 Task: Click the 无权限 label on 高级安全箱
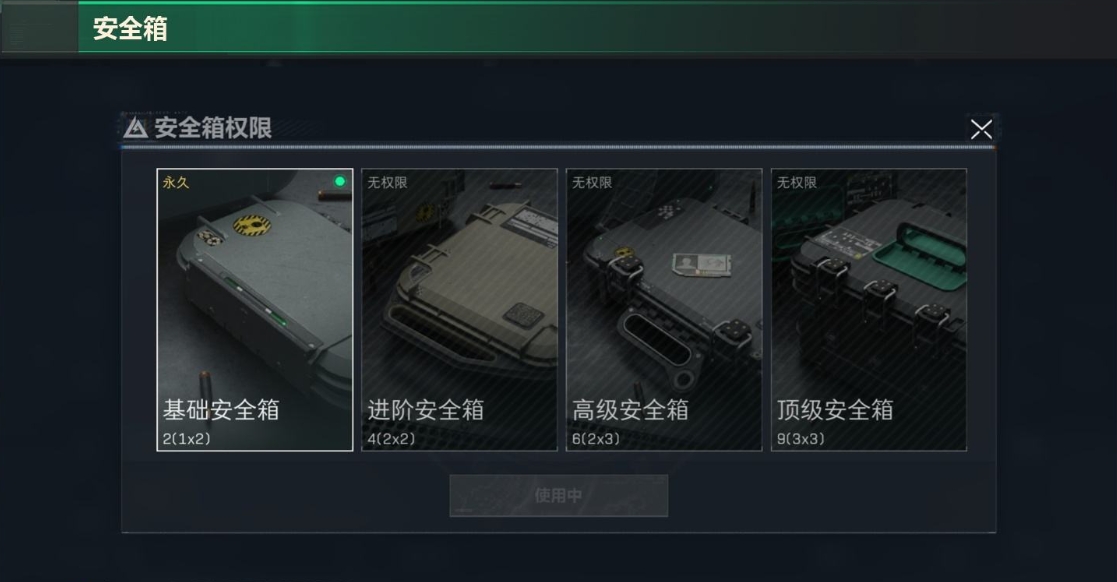(592, 182)
